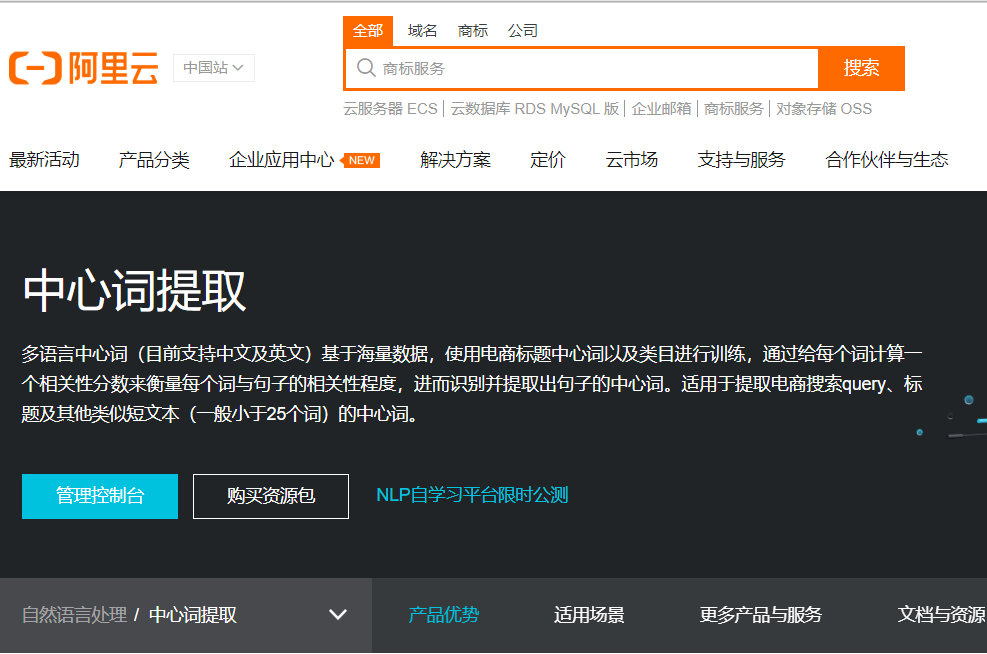This screenshot has height=654, width=987.
Task: Switch to the 适用场景 section tab
Action: pos(589,615)
